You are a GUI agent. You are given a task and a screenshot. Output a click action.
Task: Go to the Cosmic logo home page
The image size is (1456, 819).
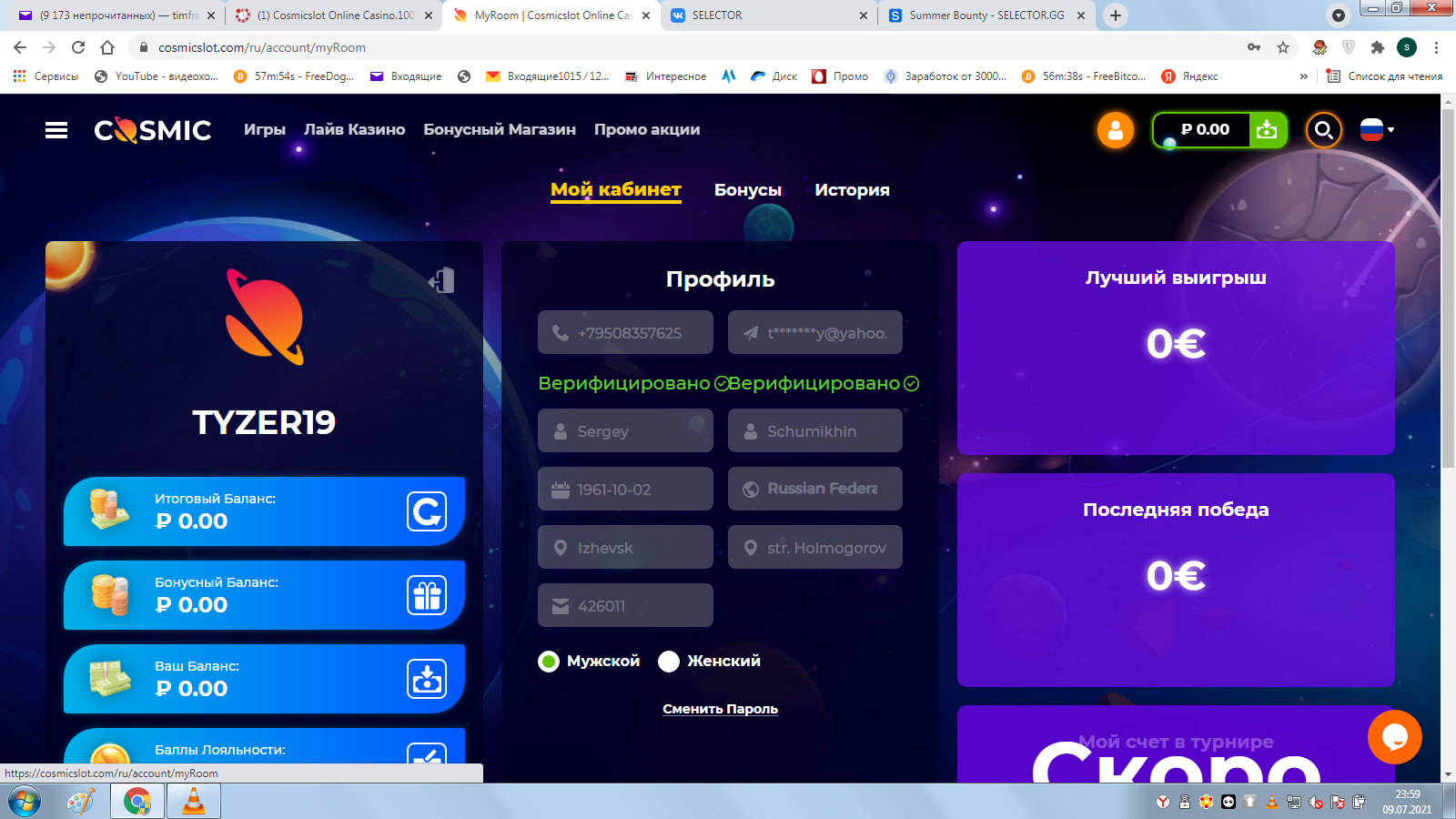pos(153,130)
